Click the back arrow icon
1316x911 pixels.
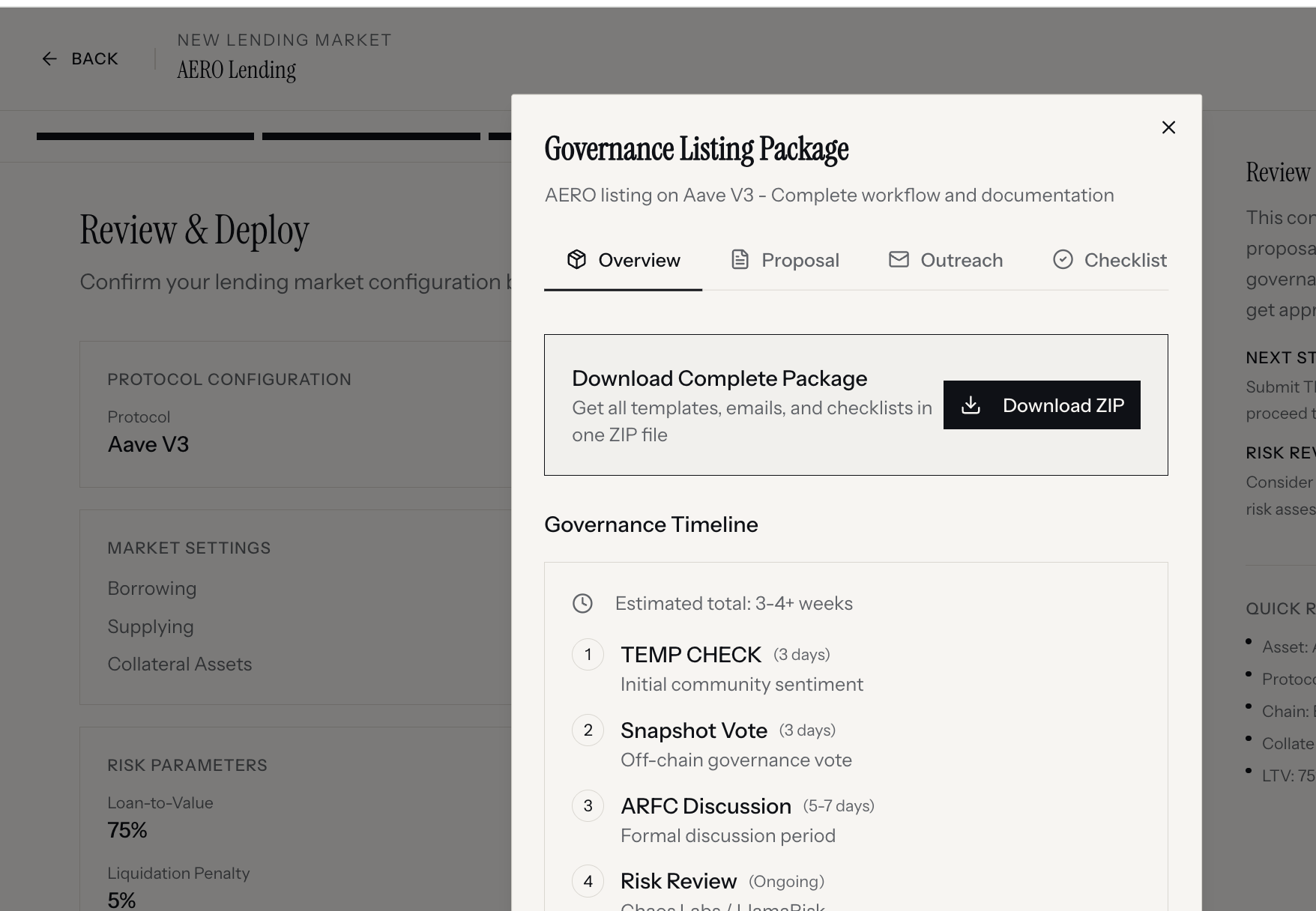pyautogui.click(x=49, y=58)
